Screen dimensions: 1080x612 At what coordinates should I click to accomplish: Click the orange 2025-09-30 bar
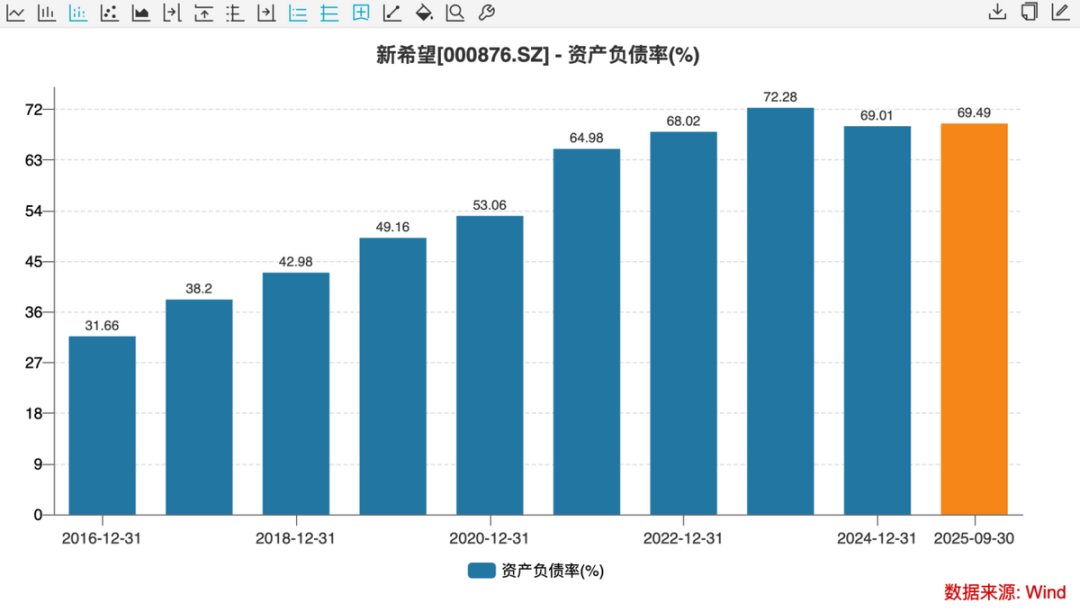(975, 319)
